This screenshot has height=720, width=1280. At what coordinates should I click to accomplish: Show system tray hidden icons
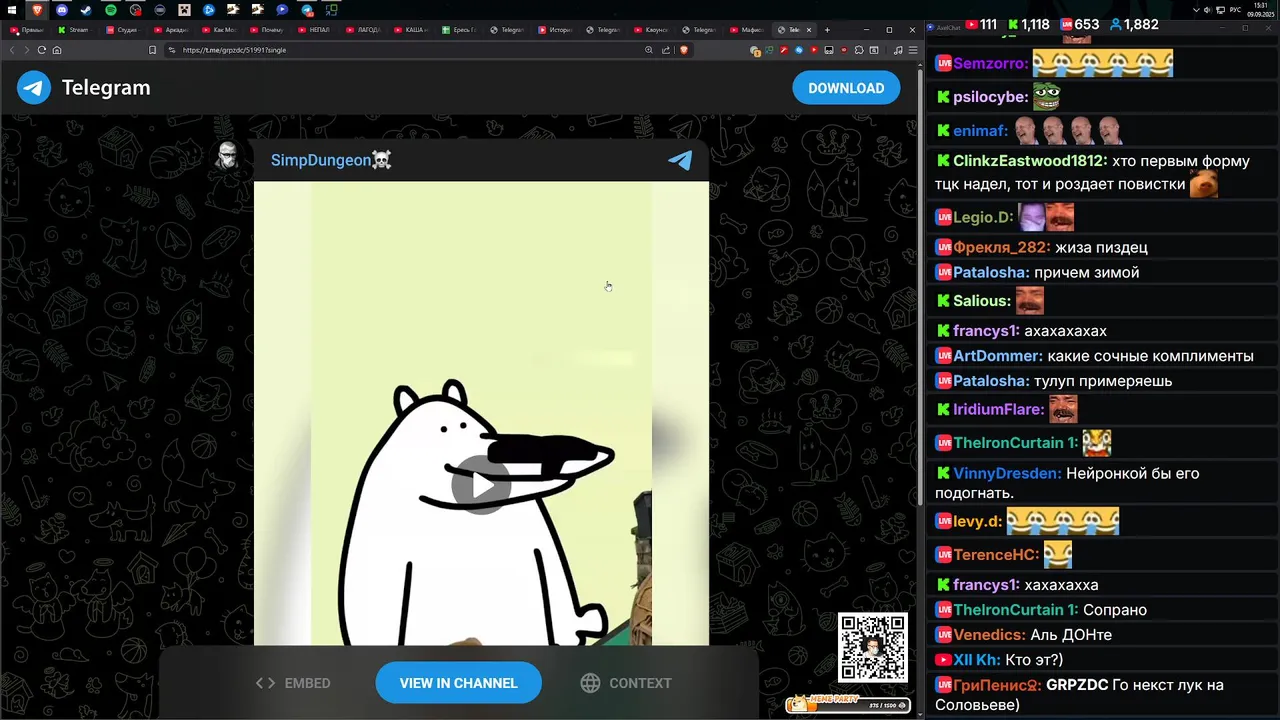tap(1196, 10)
